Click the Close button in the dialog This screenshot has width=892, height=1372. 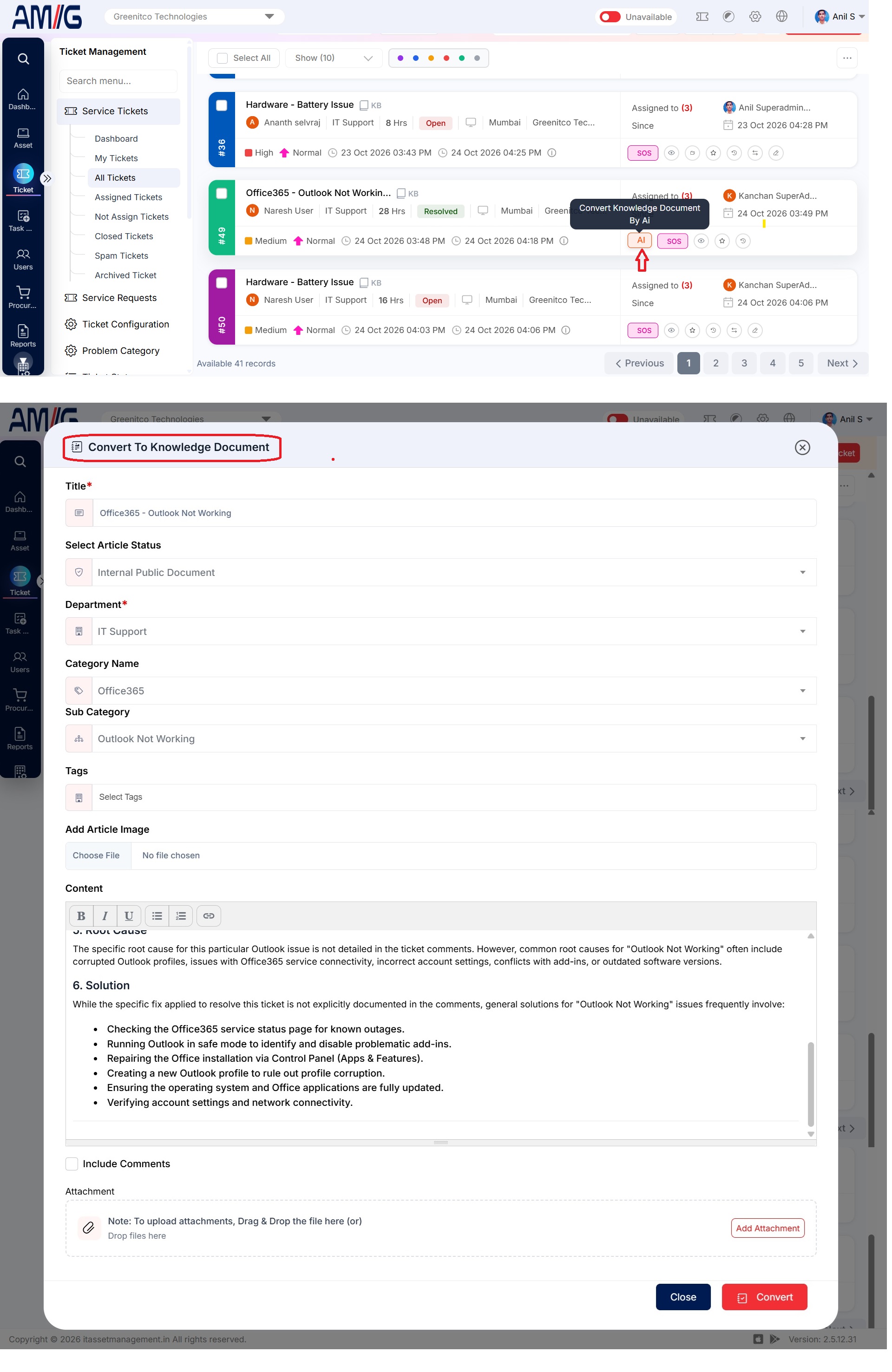682,1297
